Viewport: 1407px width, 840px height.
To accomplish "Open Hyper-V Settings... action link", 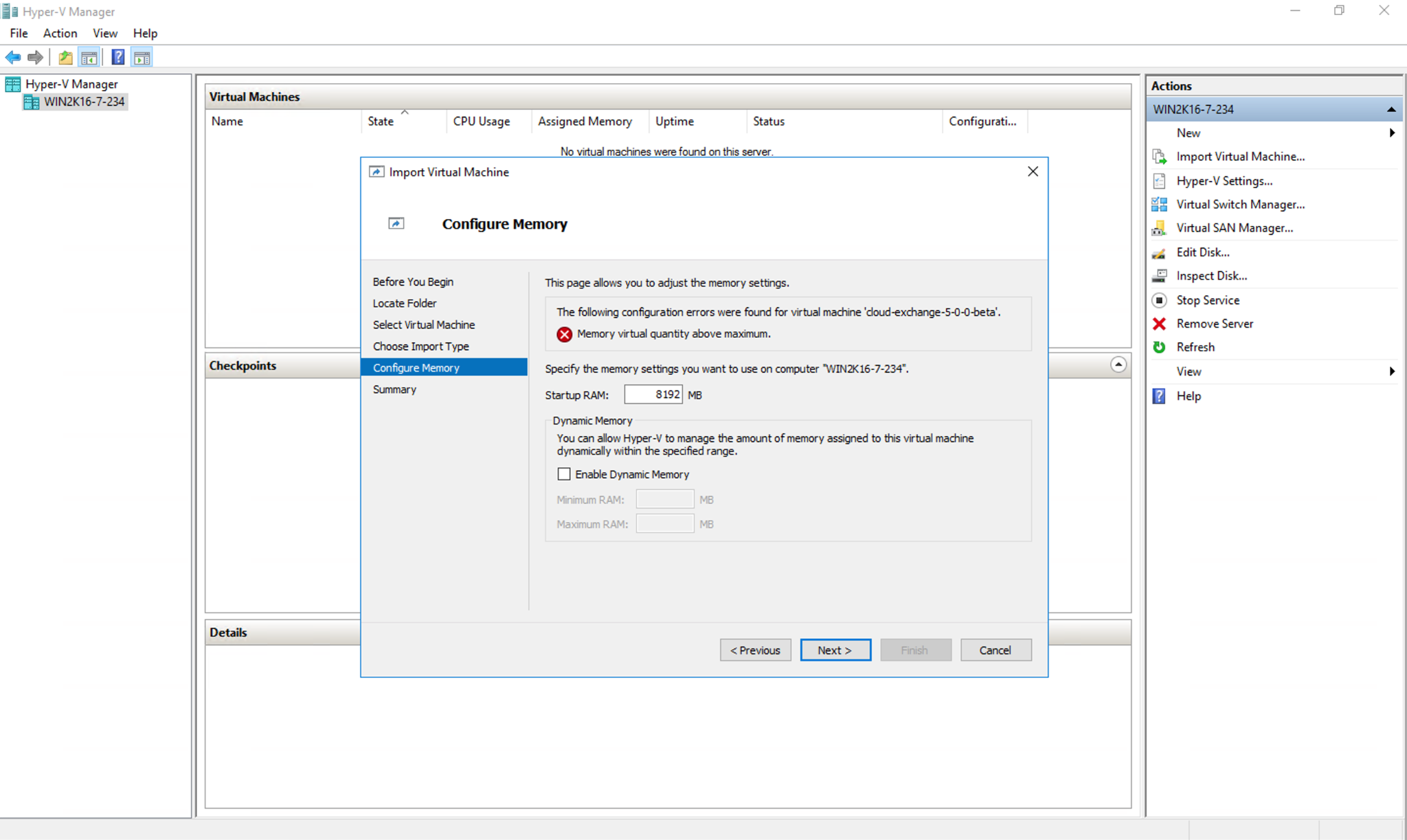I will coord(1224,181).
